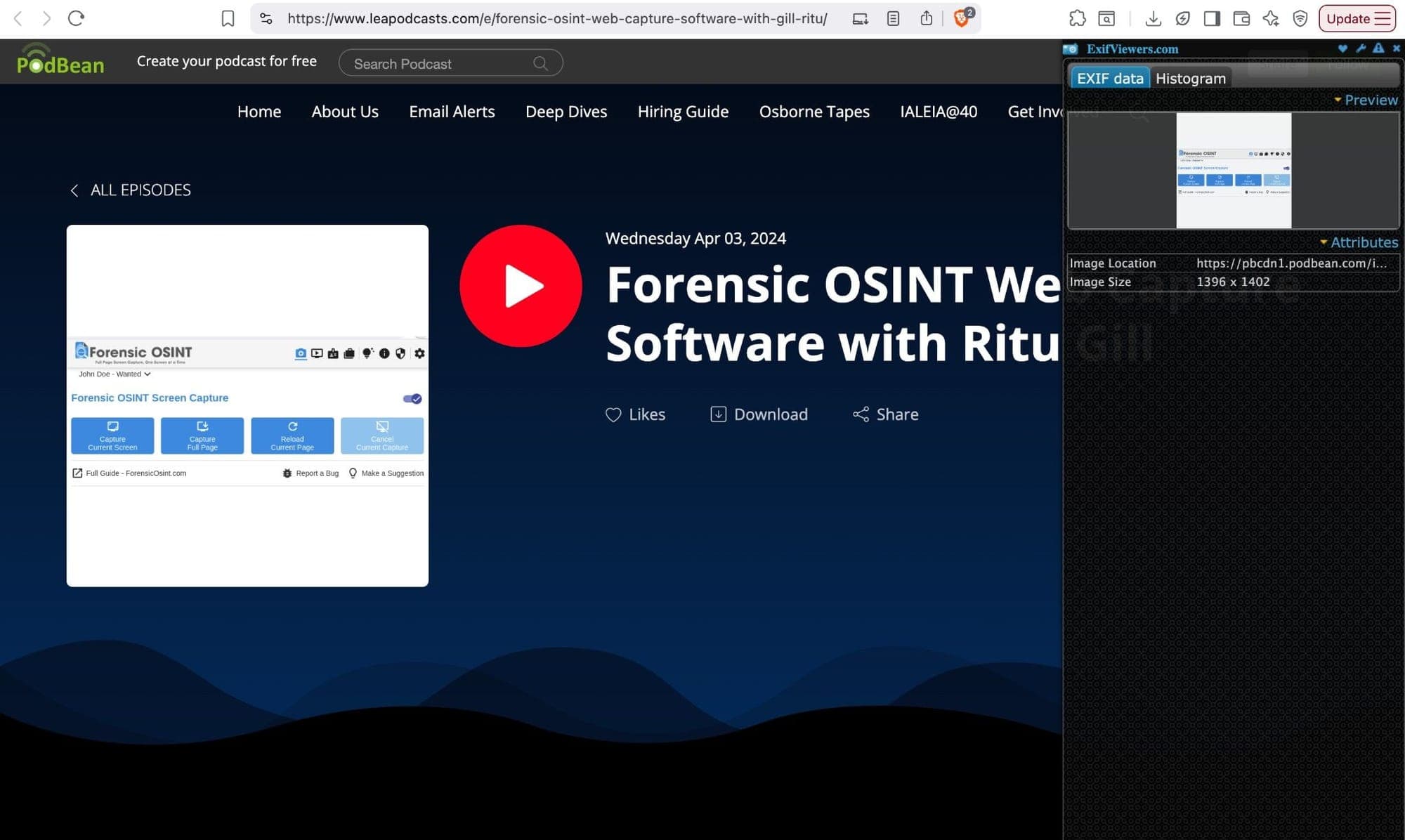This screenshot has width=1405, height=840.
Task: Click the preview thumbnail in ExifViewers
Action: (1234, 171)
